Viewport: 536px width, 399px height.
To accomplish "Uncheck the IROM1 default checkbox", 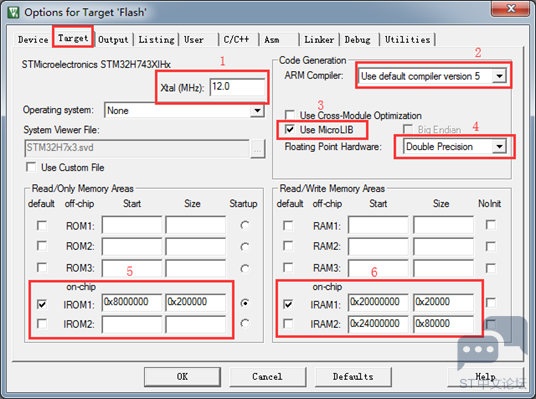I will pyautogui.click(x=42, y=304).
